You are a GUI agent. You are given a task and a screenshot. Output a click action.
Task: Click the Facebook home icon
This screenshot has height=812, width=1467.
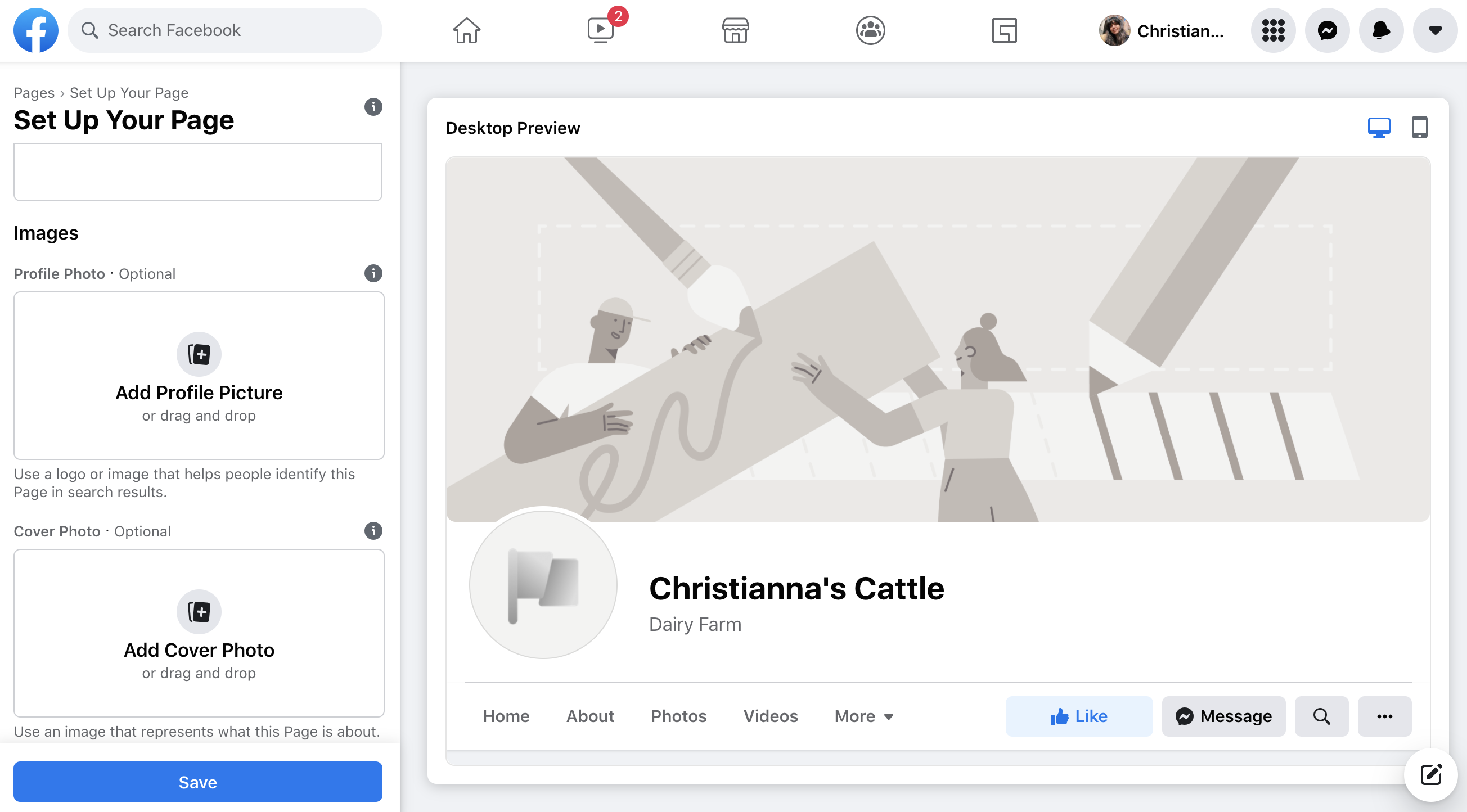465,30
